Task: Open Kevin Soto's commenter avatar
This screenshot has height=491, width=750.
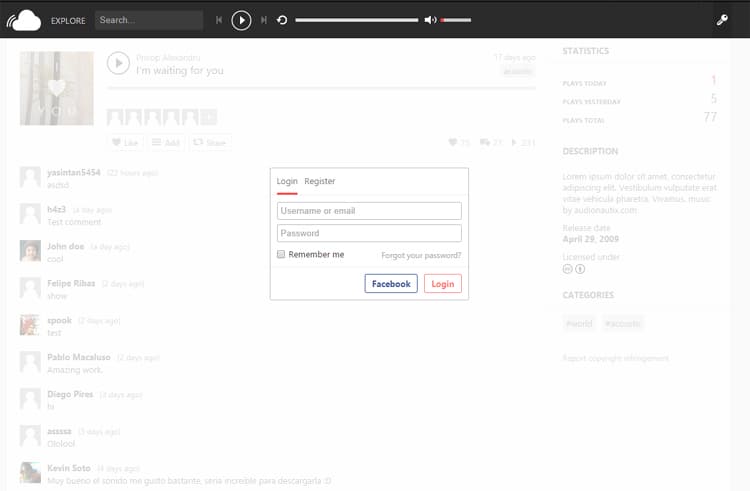Action: [30, 472]
